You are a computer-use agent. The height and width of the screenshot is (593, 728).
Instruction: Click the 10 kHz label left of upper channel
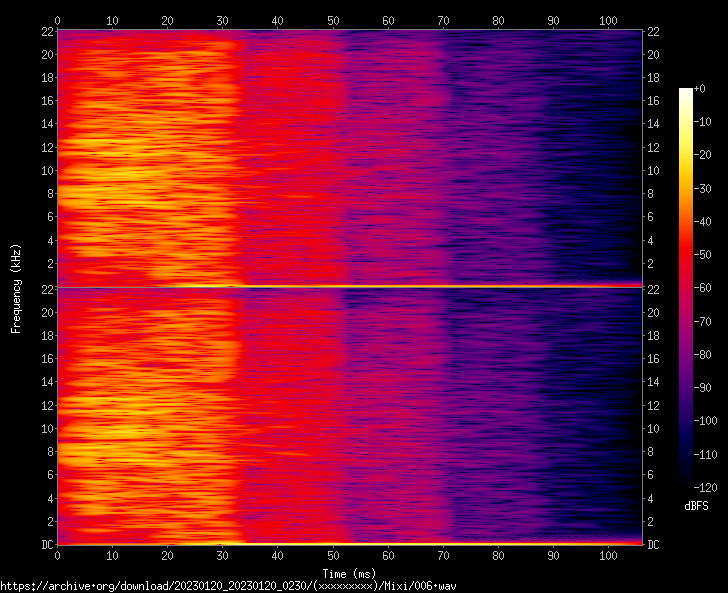47,171
